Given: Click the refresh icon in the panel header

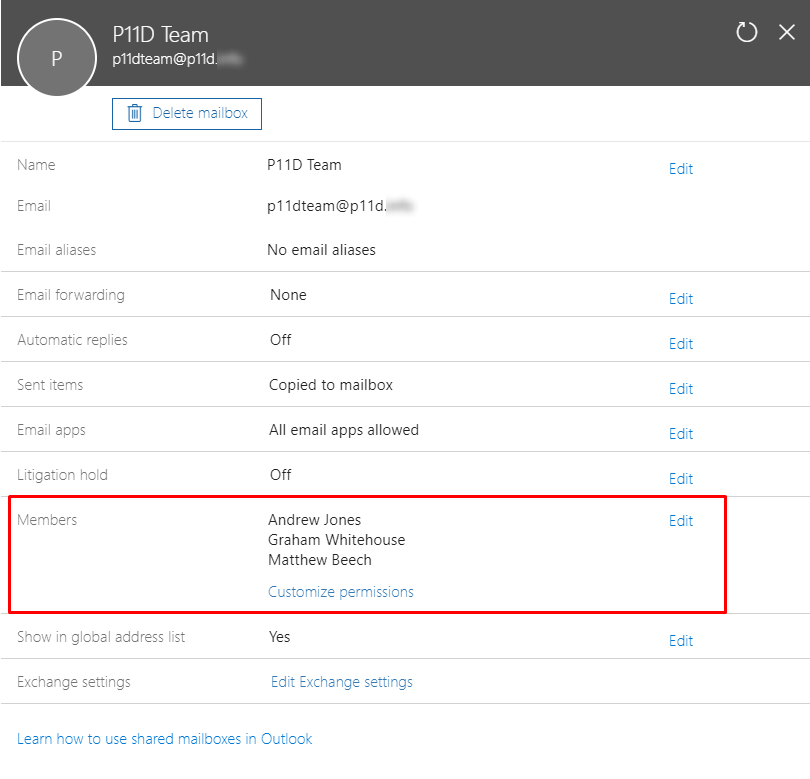Looking at the screenshot, I should point(746,32).
